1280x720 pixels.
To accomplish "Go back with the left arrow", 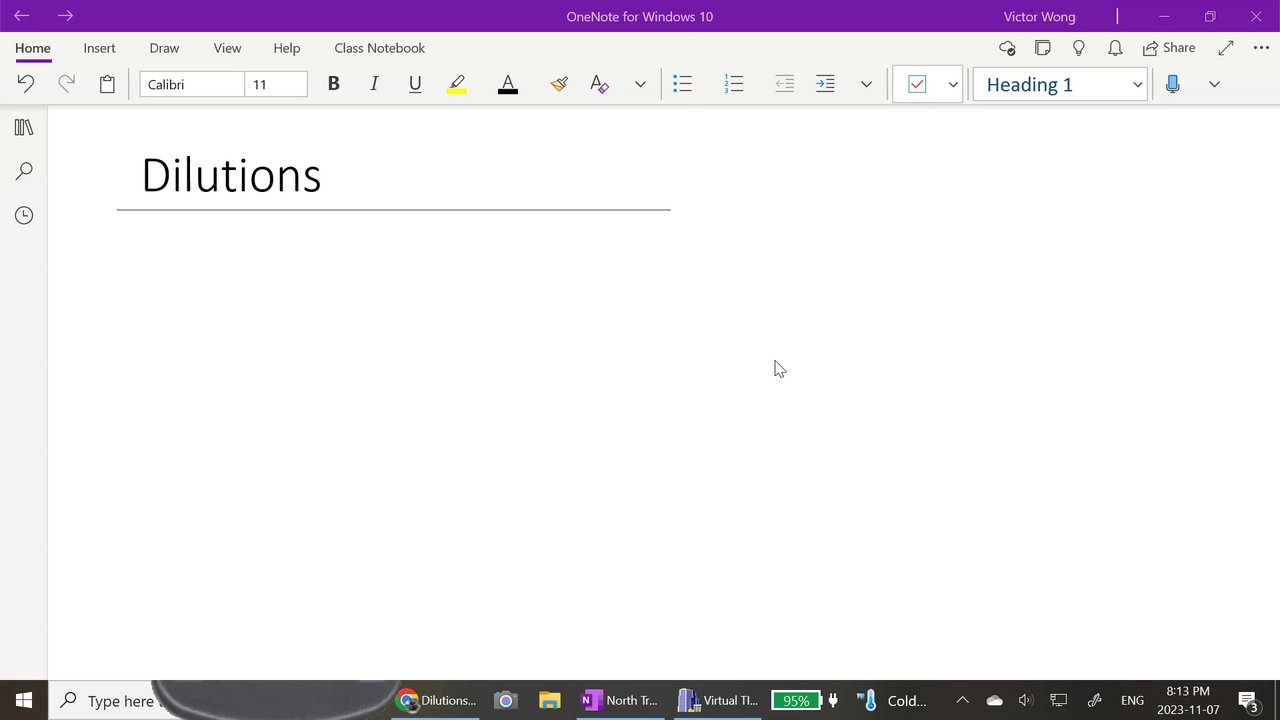I will pyautogui.click(x=21, y=16).
